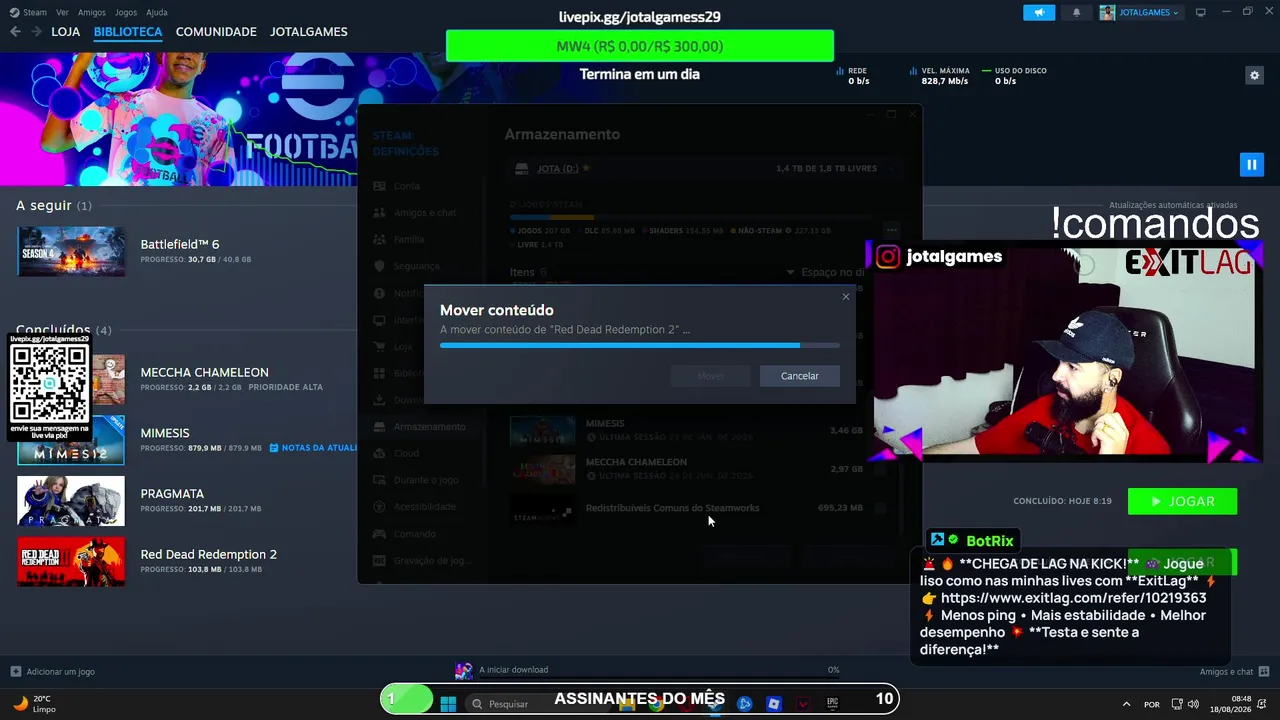This screenshot has height=720, width=1280.
Task: Click the Adicionar um jogo label
Action: coord(61,672)
